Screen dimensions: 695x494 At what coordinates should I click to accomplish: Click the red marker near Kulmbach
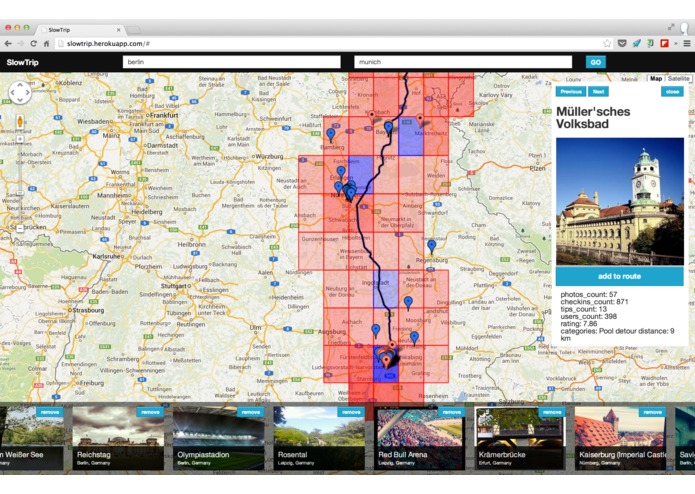tap(372, 117)
